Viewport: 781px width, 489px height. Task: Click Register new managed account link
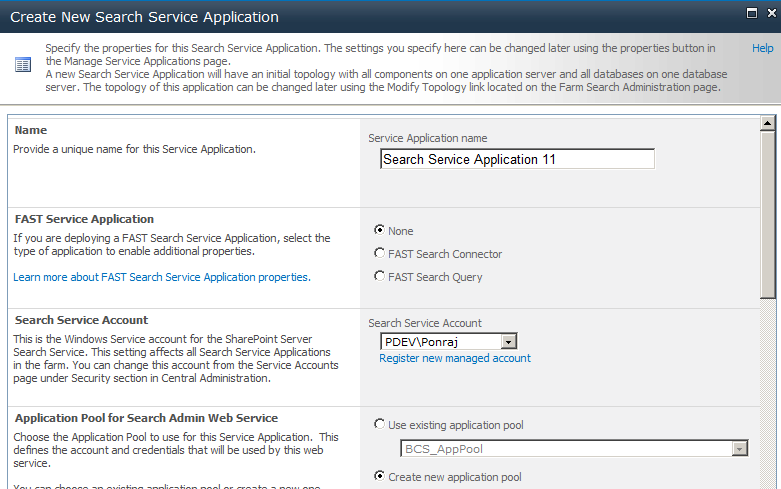click(x=455, y=359)
